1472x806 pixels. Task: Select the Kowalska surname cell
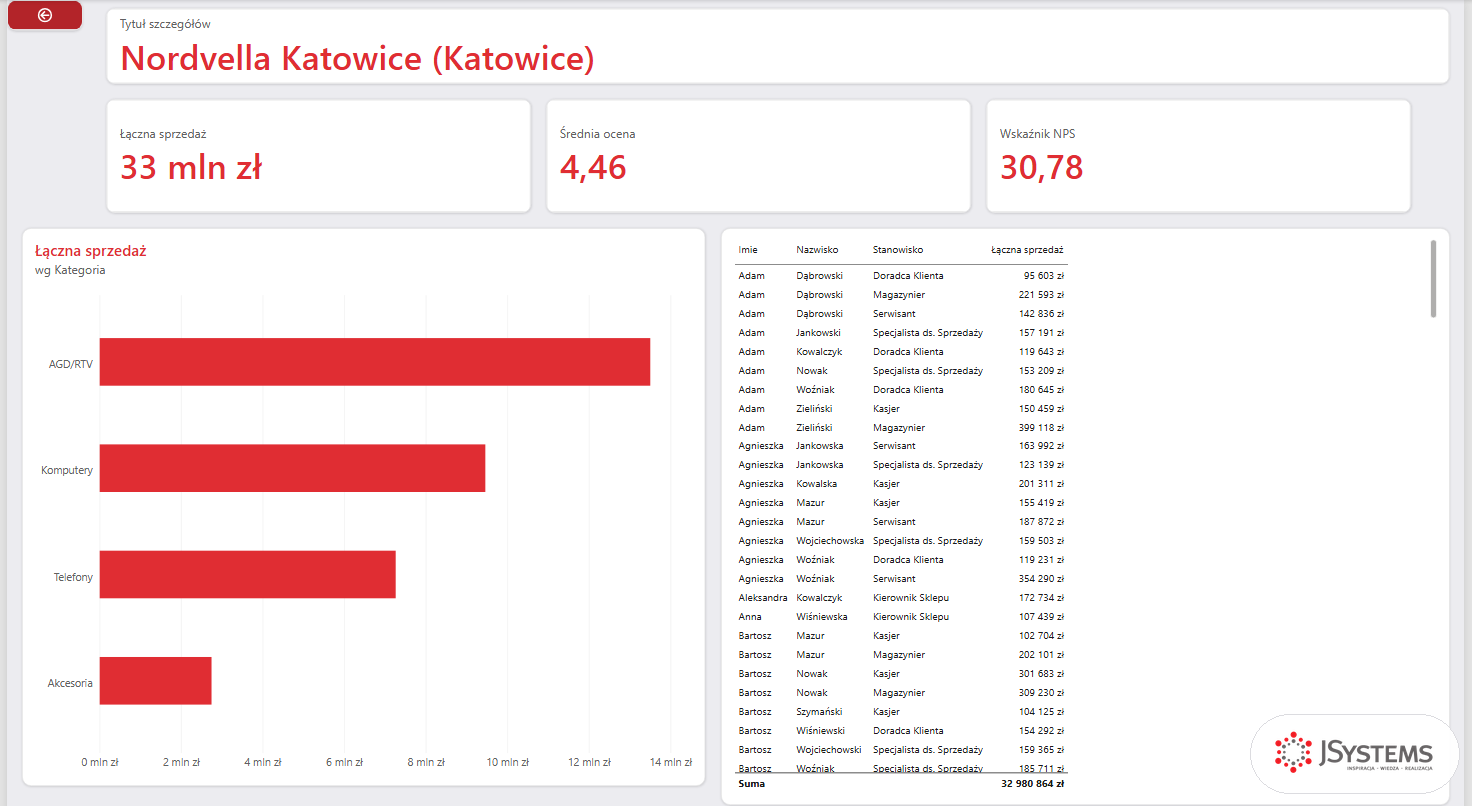pyautogui.click(x=817, y=484)
